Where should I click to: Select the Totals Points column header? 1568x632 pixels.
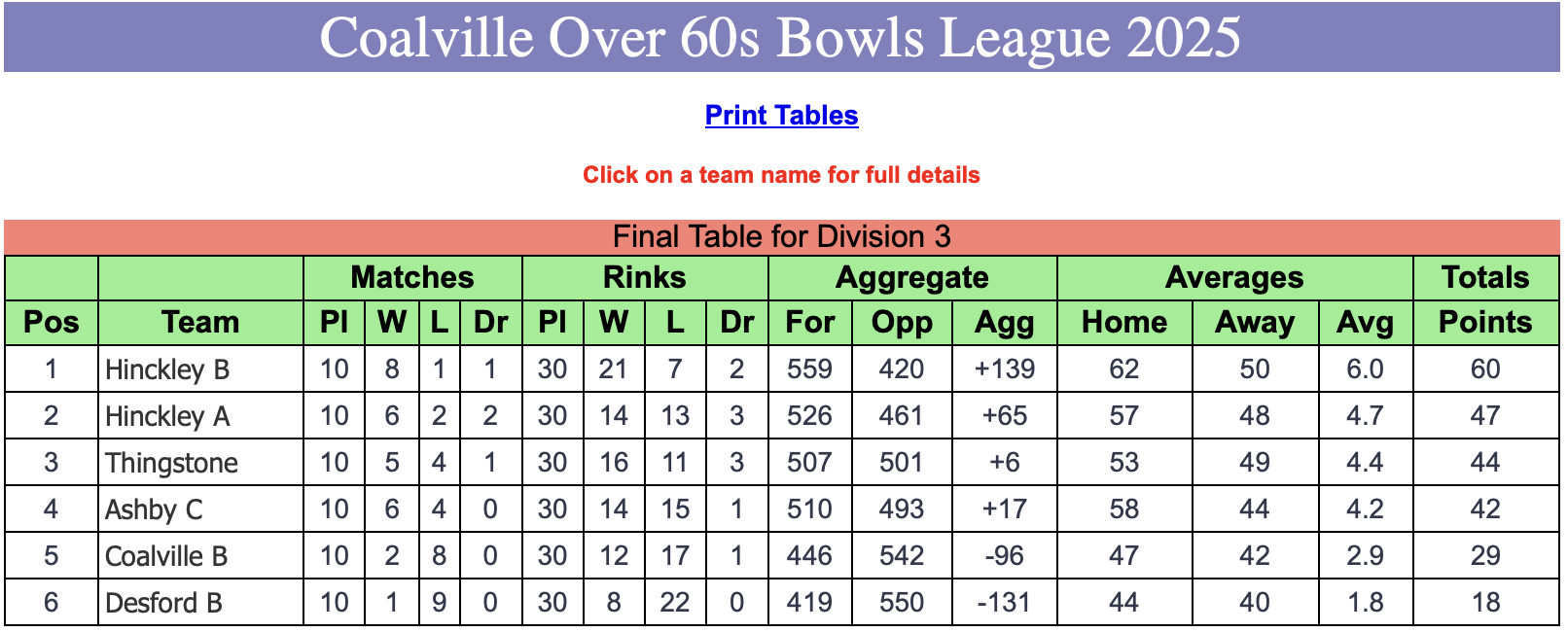click(x=1485, y=322)
